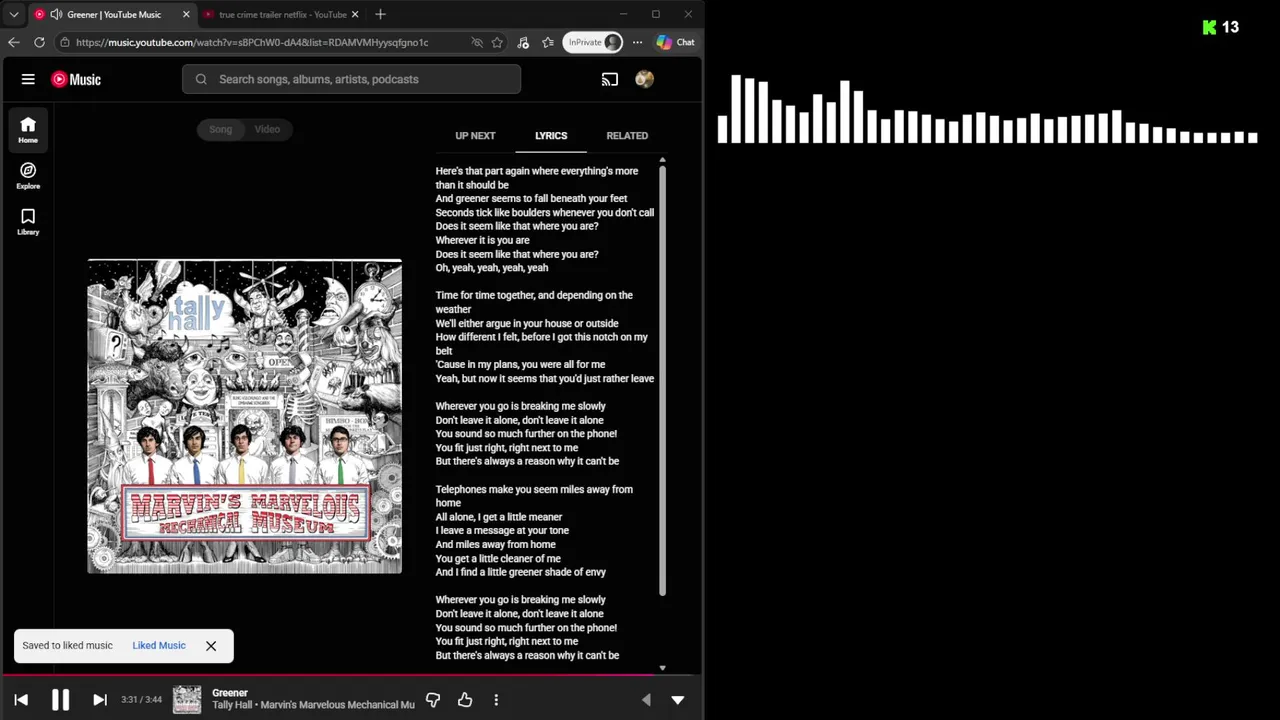This screenshot has width=1280, height=720.
Task: Click the 3:31 / 3:44 time display
Action: pyautogui.click(x=141, y=700)
